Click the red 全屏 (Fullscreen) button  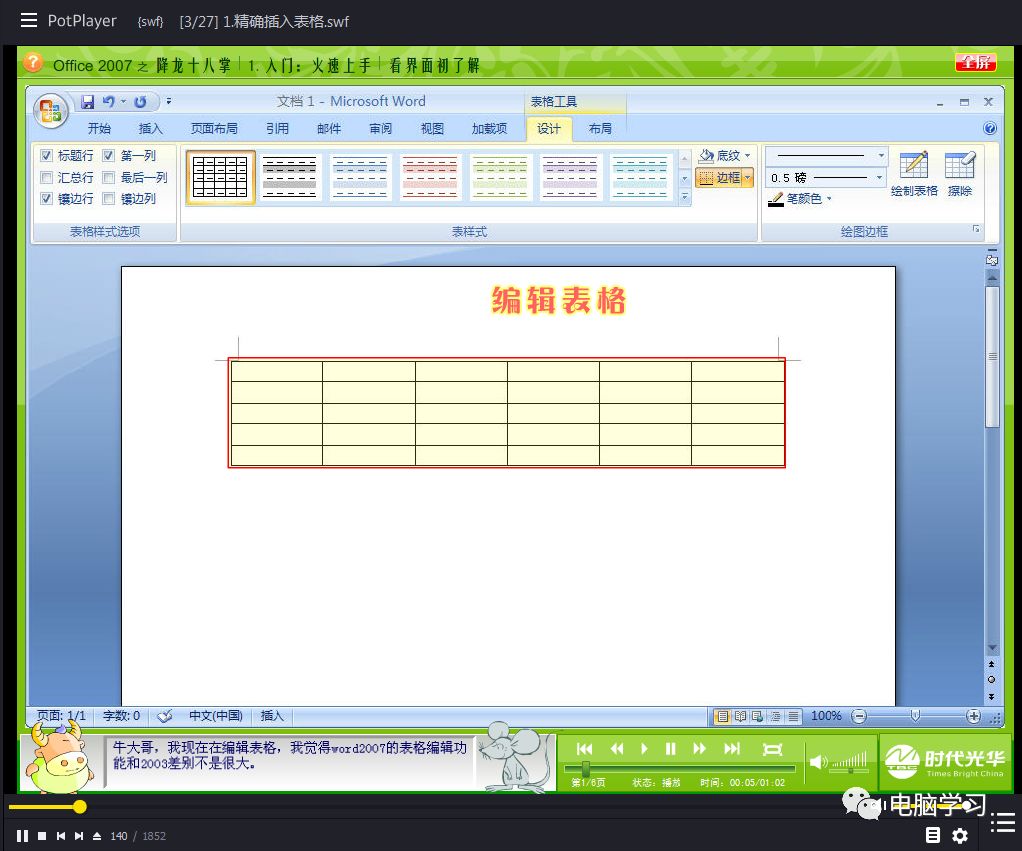tap(975, 63)
